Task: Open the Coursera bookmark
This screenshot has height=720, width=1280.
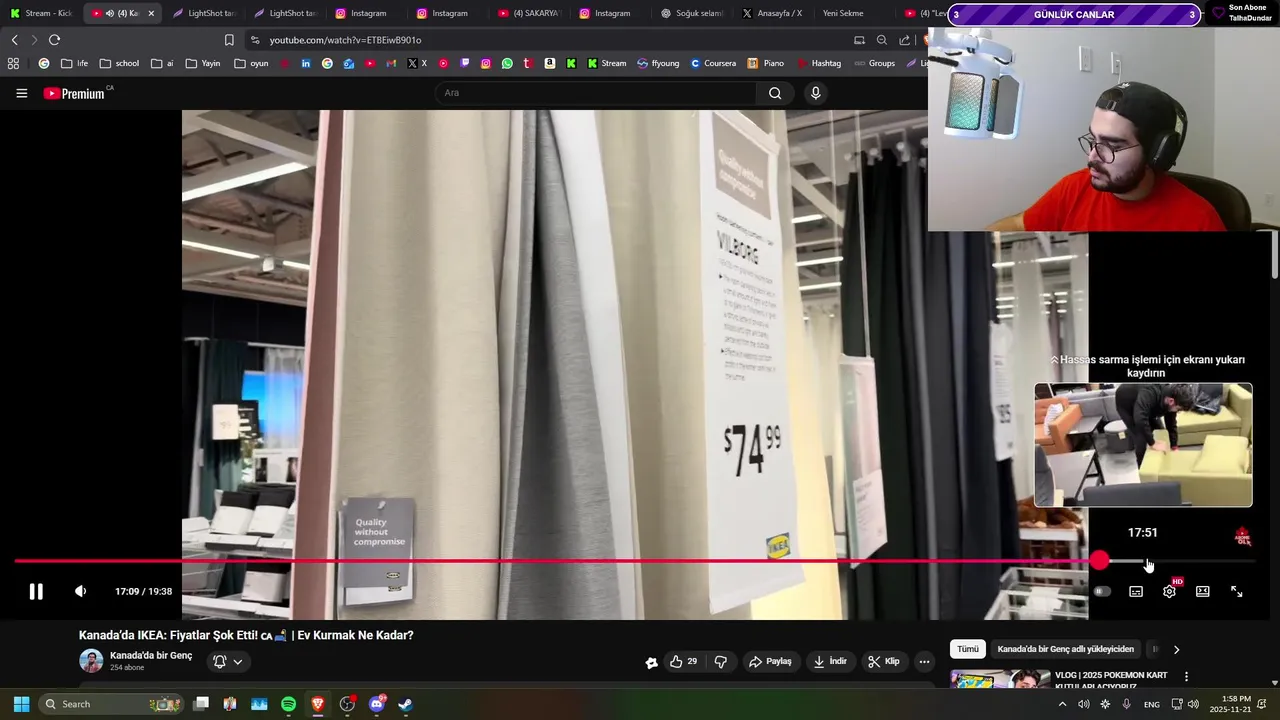Action: tap(713, 63)
